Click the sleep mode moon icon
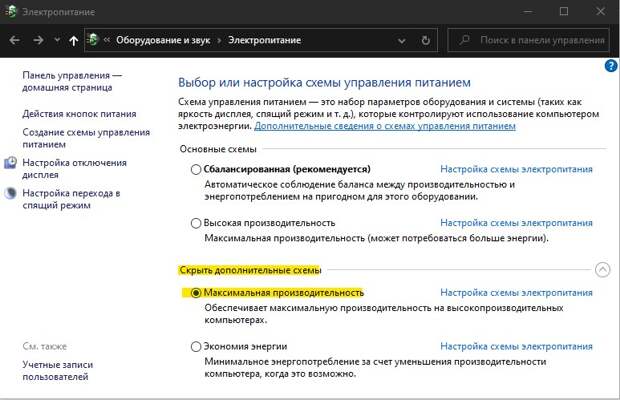Image resolution: width=620 pixels, height=400 pixels. pos(10,193)
